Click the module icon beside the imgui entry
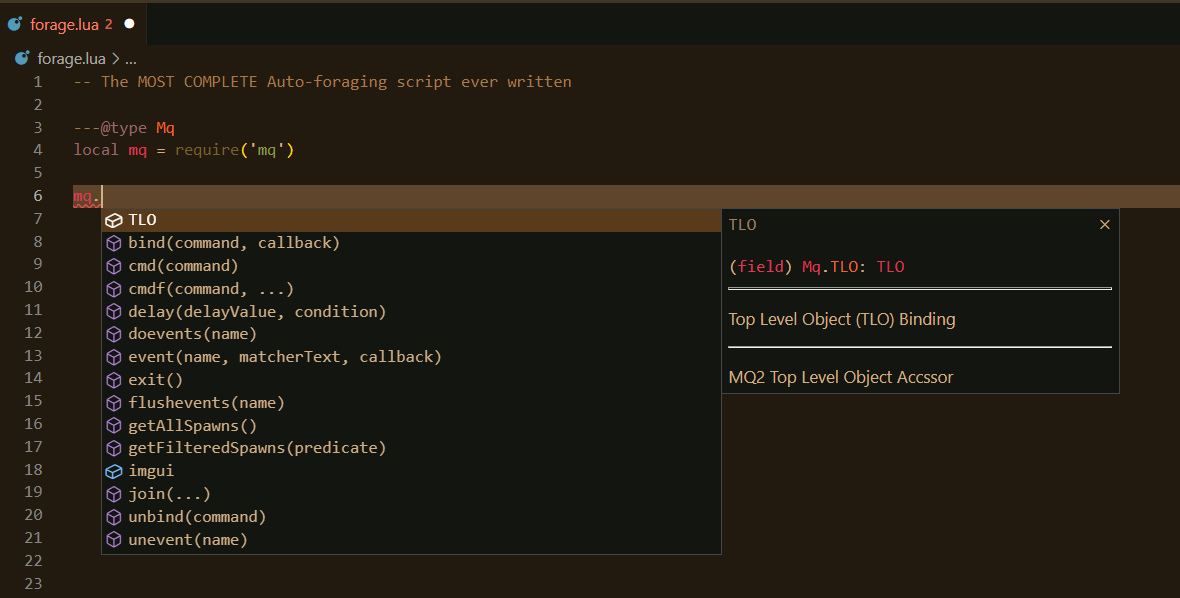 [113, 470]
